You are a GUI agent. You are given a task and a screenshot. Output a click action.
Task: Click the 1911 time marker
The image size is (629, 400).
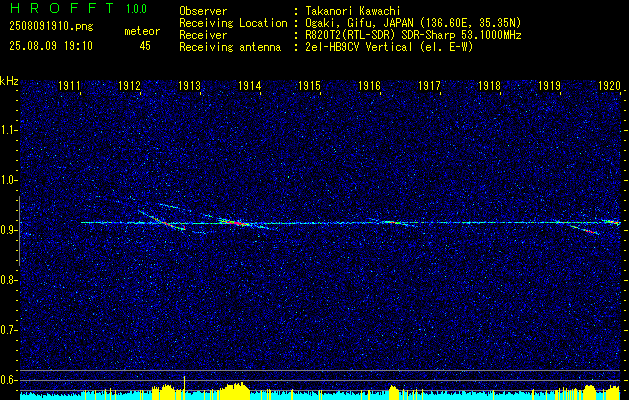tap(69, 85)
